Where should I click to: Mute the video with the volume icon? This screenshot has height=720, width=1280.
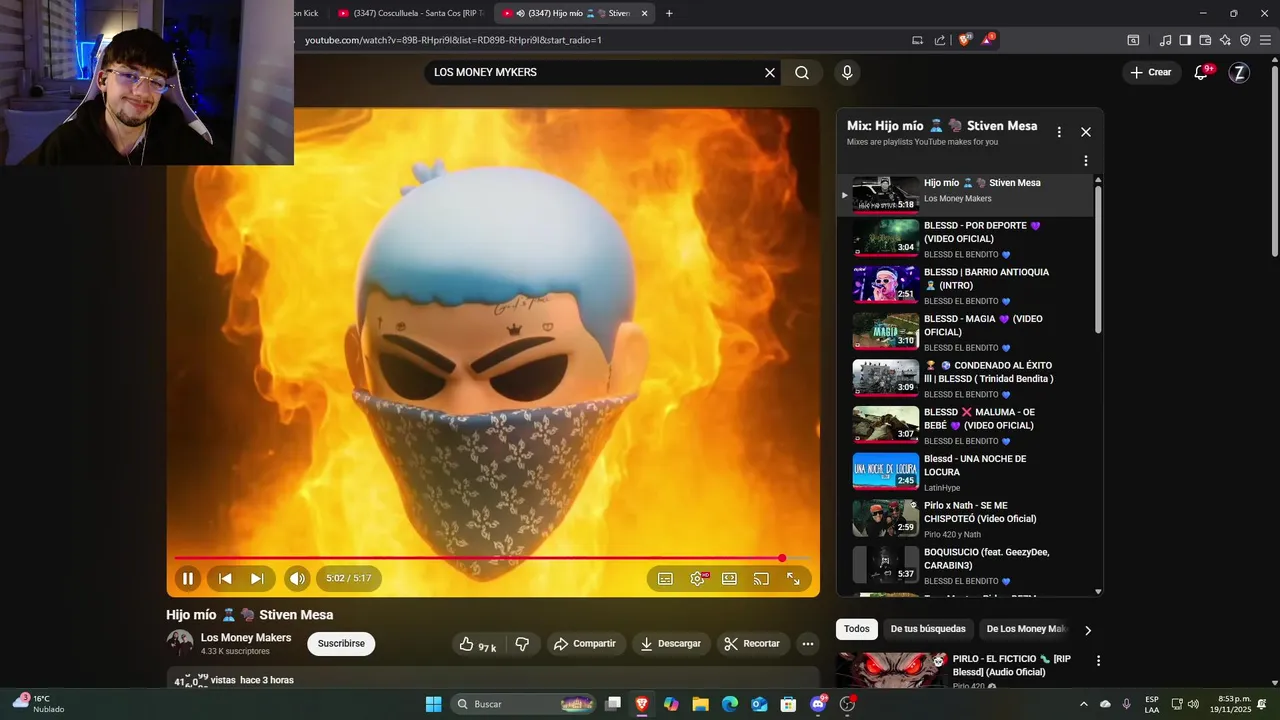[x=297, y=578]
